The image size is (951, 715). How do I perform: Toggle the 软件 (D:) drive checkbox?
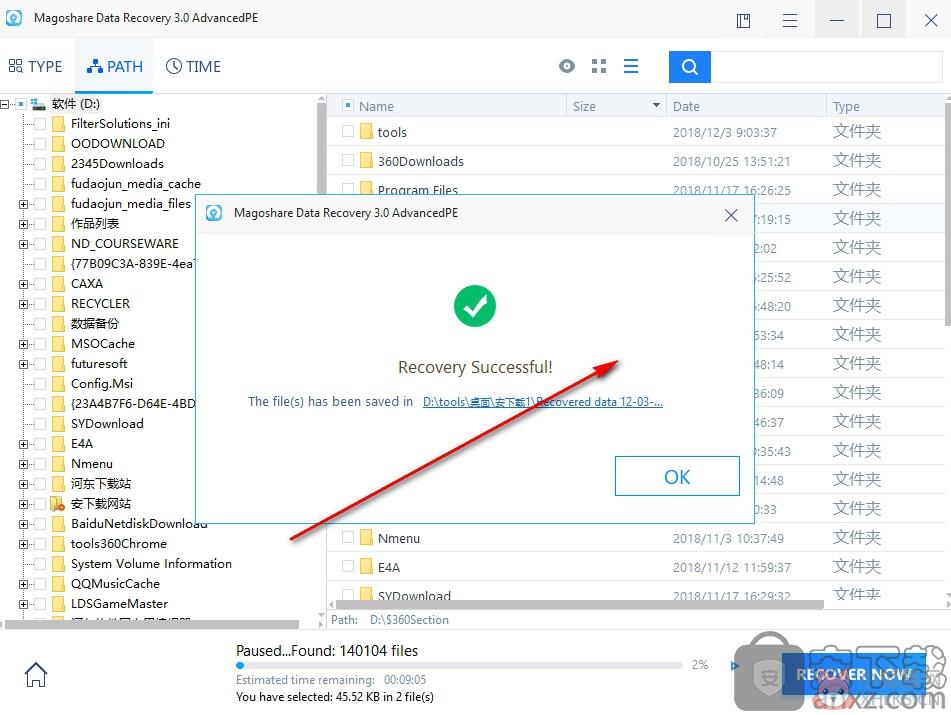[x=21, y=104]
